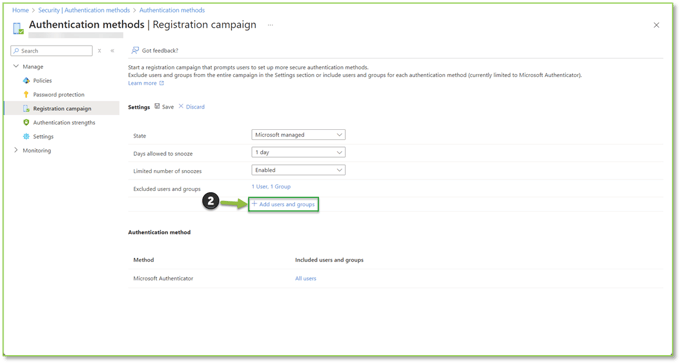Open the State dropdown
681x364 pixels.
[x=298, y=135]
